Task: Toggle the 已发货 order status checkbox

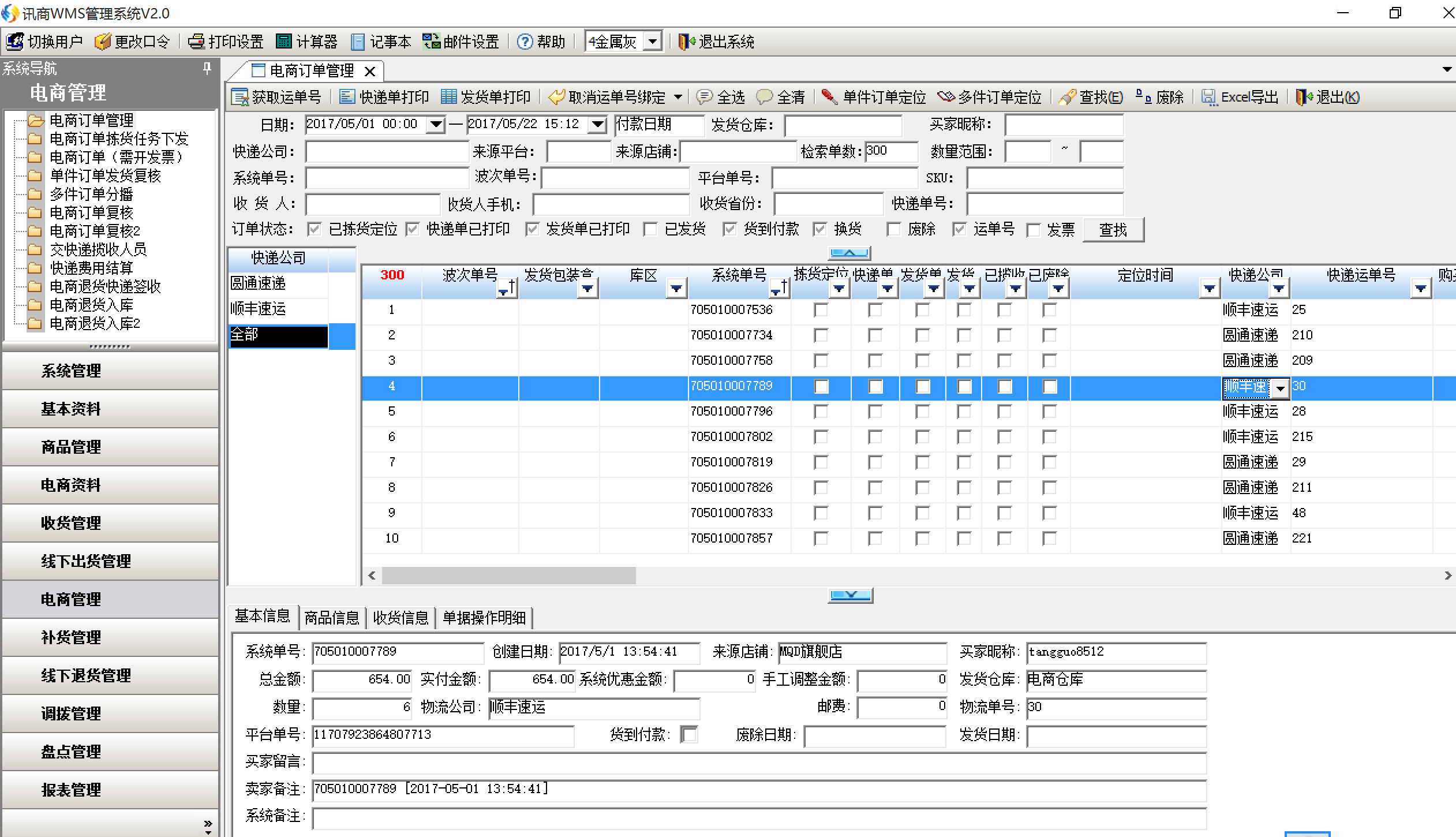Action: click(651, 229)
